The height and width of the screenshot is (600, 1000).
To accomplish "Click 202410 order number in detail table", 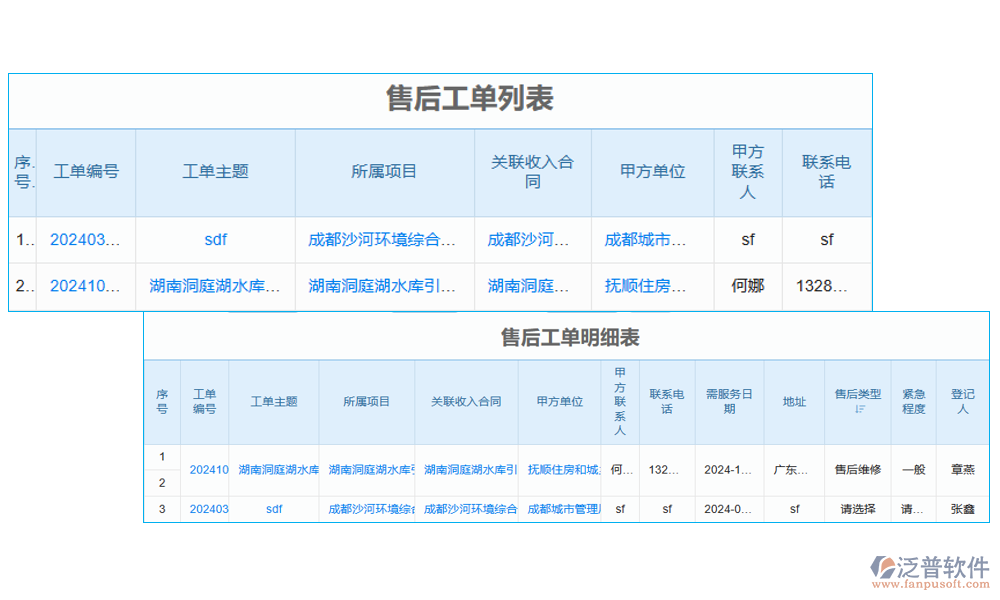I will [209, 470].
